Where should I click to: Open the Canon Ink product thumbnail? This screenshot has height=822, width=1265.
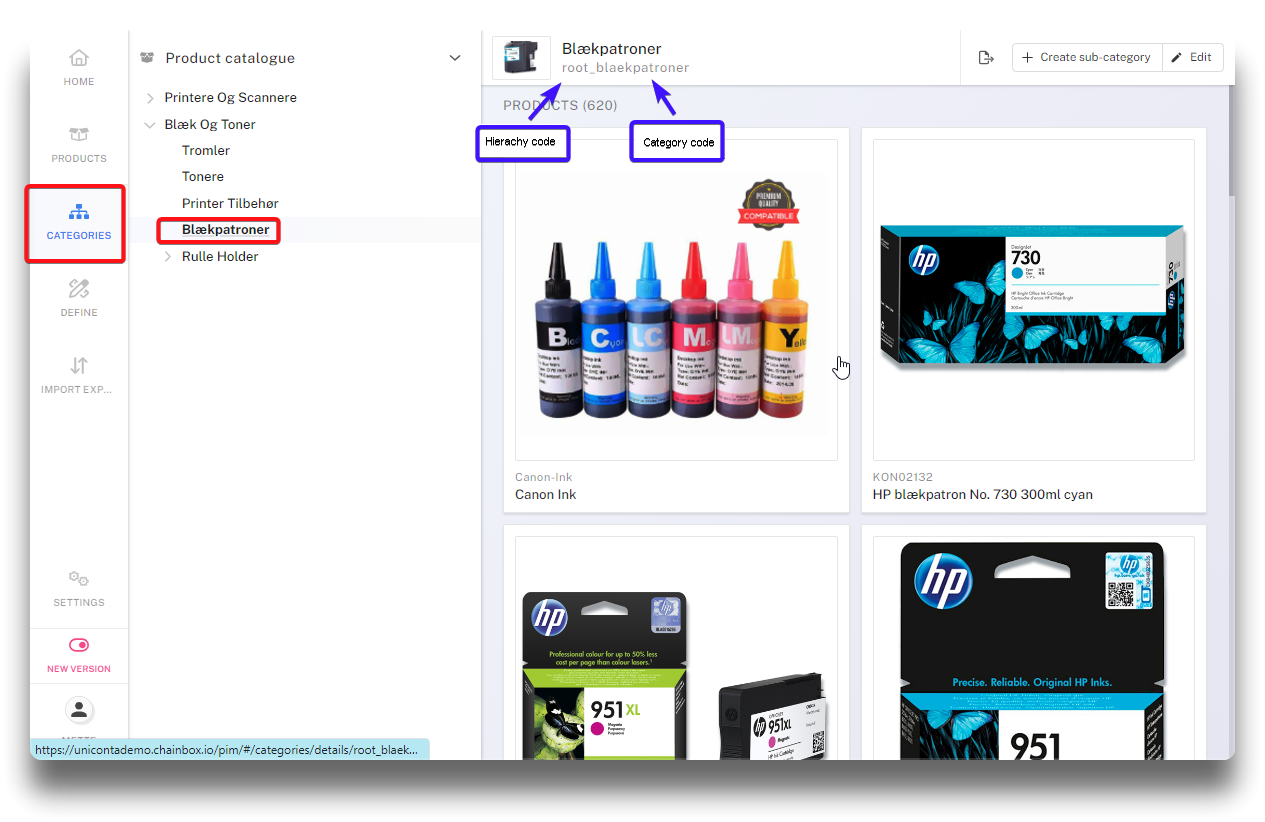coord(676,300)
